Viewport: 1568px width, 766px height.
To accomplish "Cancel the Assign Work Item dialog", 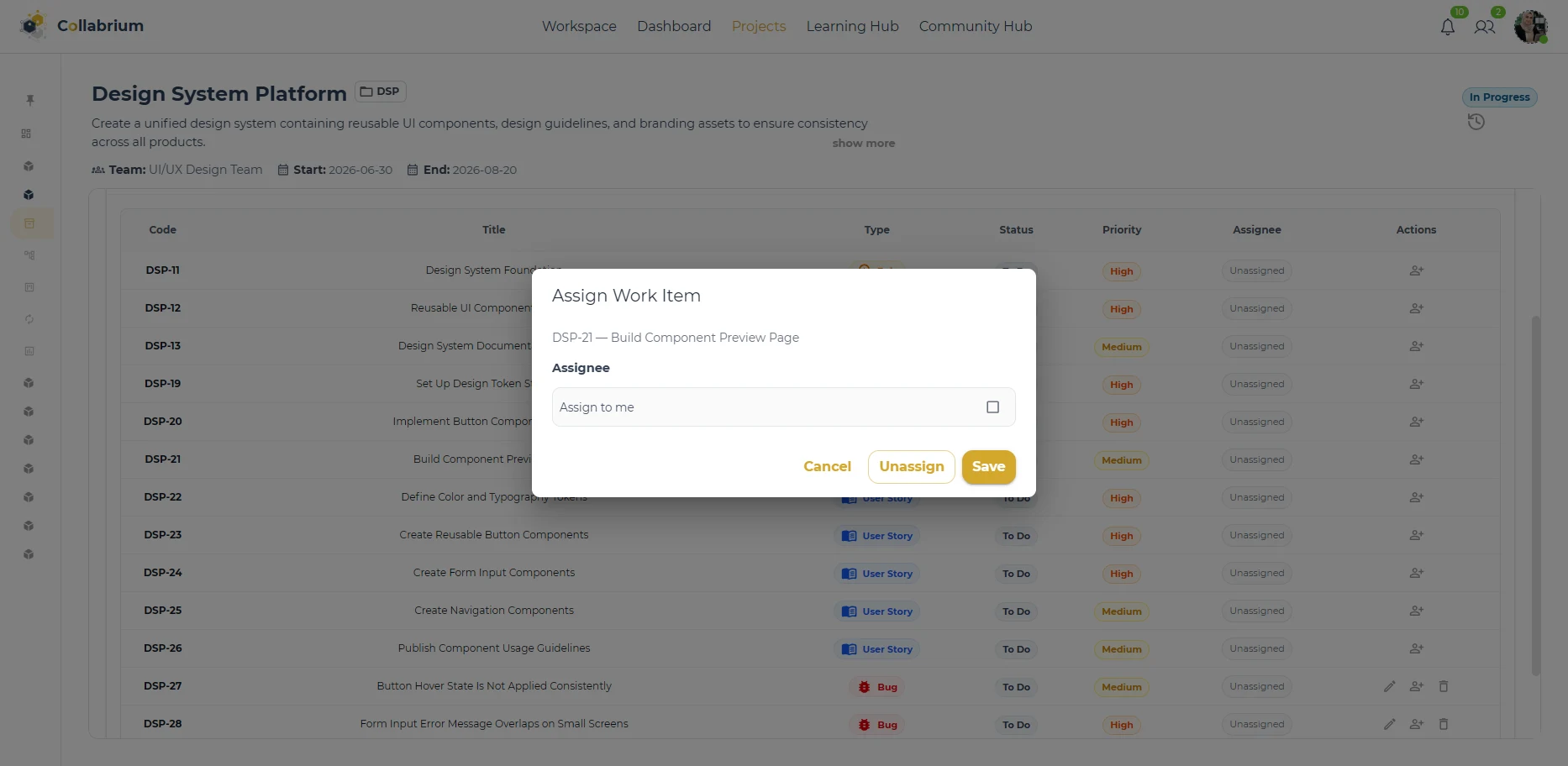I will (827, 467).
